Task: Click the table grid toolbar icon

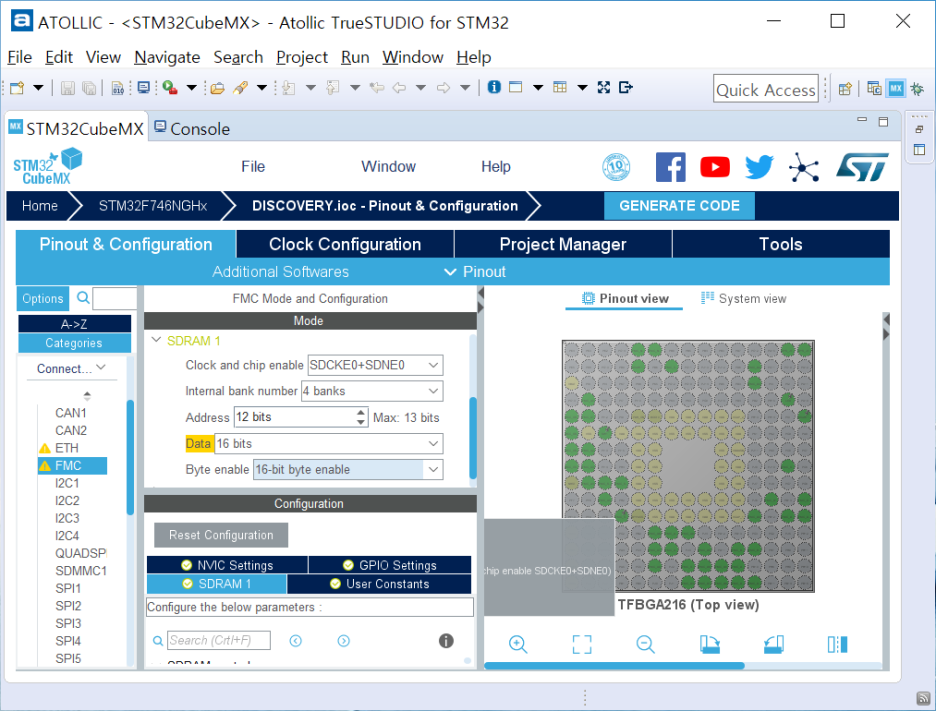Action: pyautogui.click(x=560, y=87)
